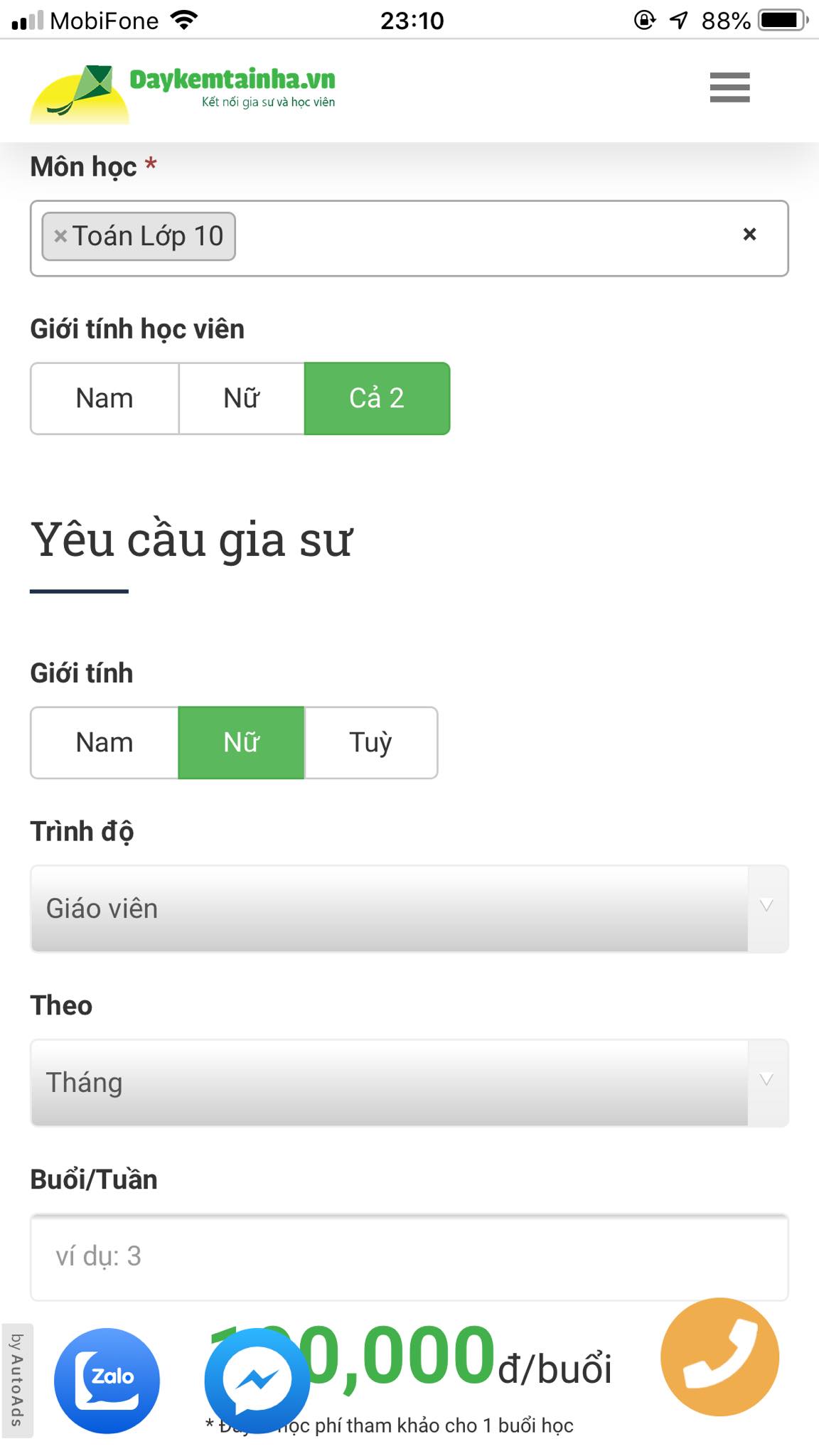The height and width of the screenshot is (1456, 819).
Task: Tap the orange phone call icon
Action: point(719,1356)
